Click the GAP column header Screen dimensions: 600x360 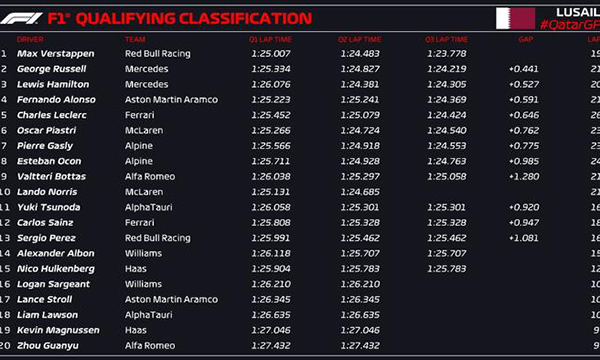pos(526,39)
